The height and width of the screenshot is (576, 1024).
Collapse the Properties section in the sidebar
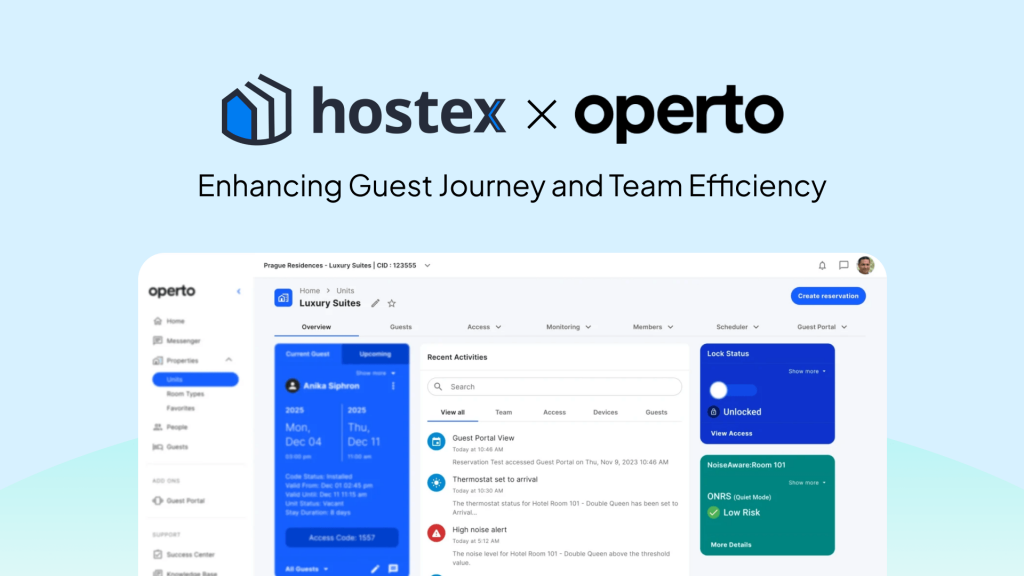click(226, 360)
